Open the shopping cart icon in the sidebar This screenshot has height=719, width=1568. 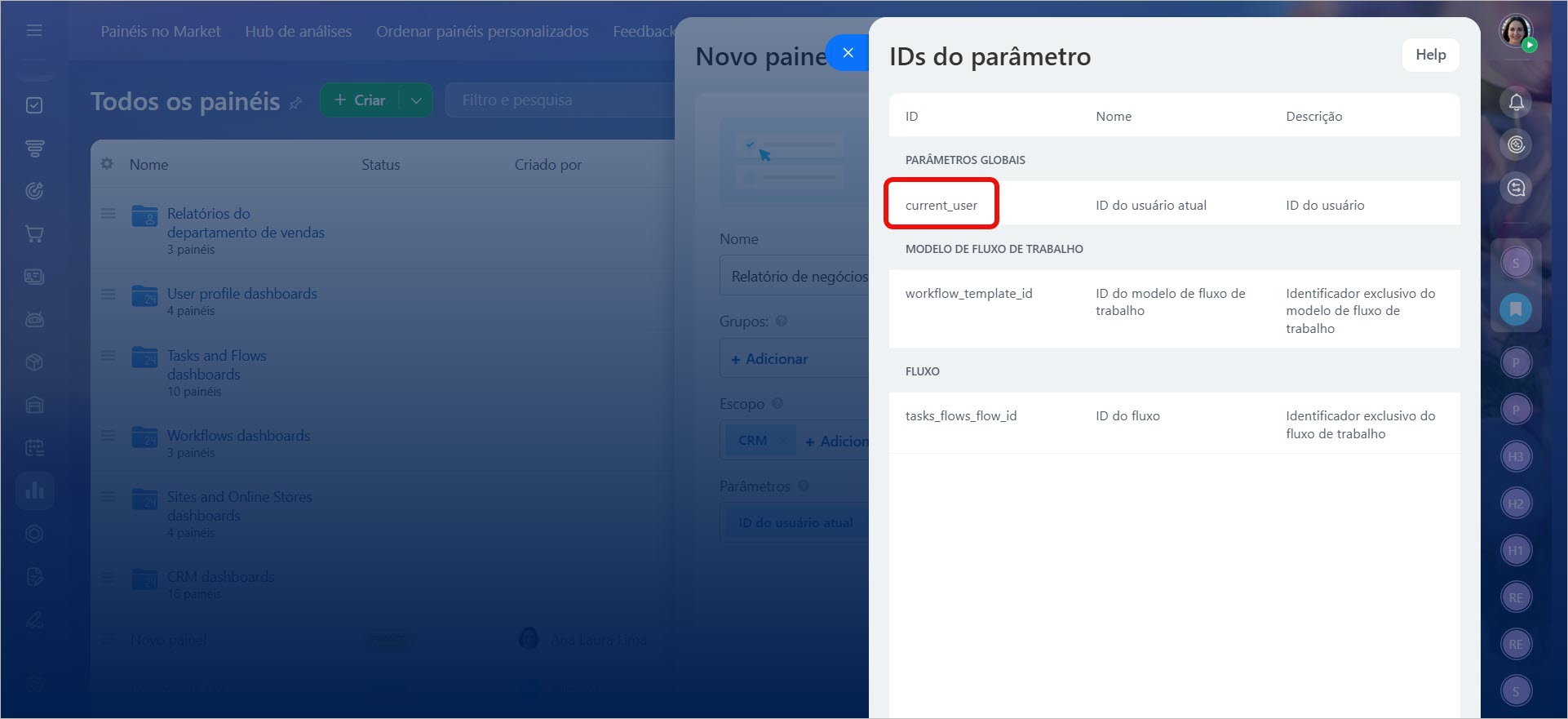tap(34, 234)
